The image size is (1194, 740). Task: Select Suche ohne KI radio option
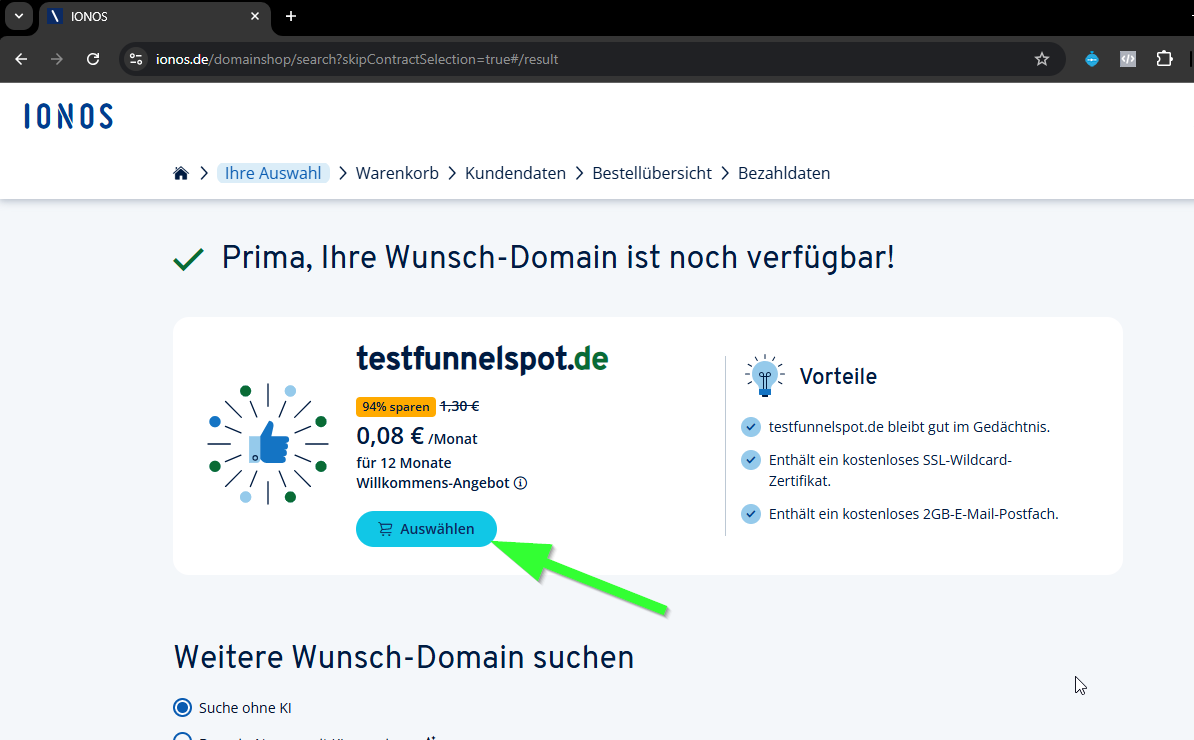182,707
